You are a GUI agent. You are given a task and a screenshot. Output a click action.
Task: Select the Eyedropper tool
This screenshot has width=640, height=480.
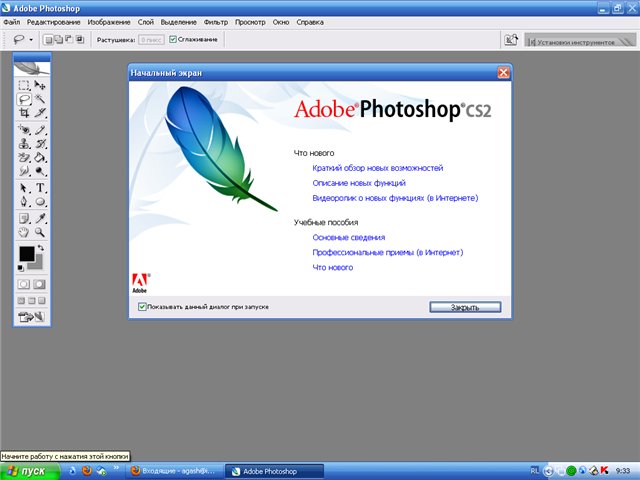tap(41, 217)
